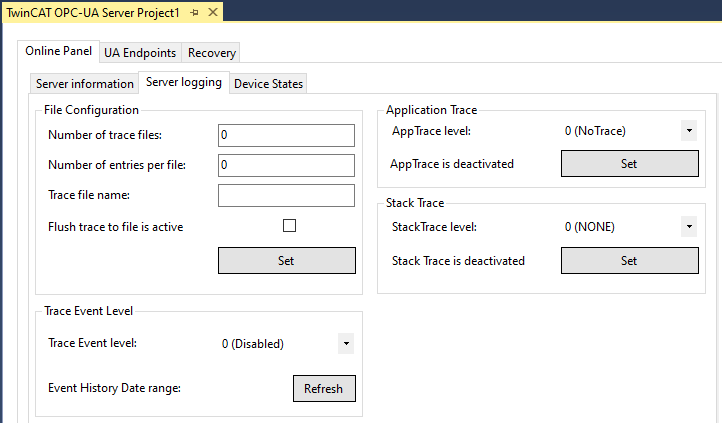This screenshot has width=722, height=423.
Task: Click the 'Application Trace' group title
Action: 431,110
